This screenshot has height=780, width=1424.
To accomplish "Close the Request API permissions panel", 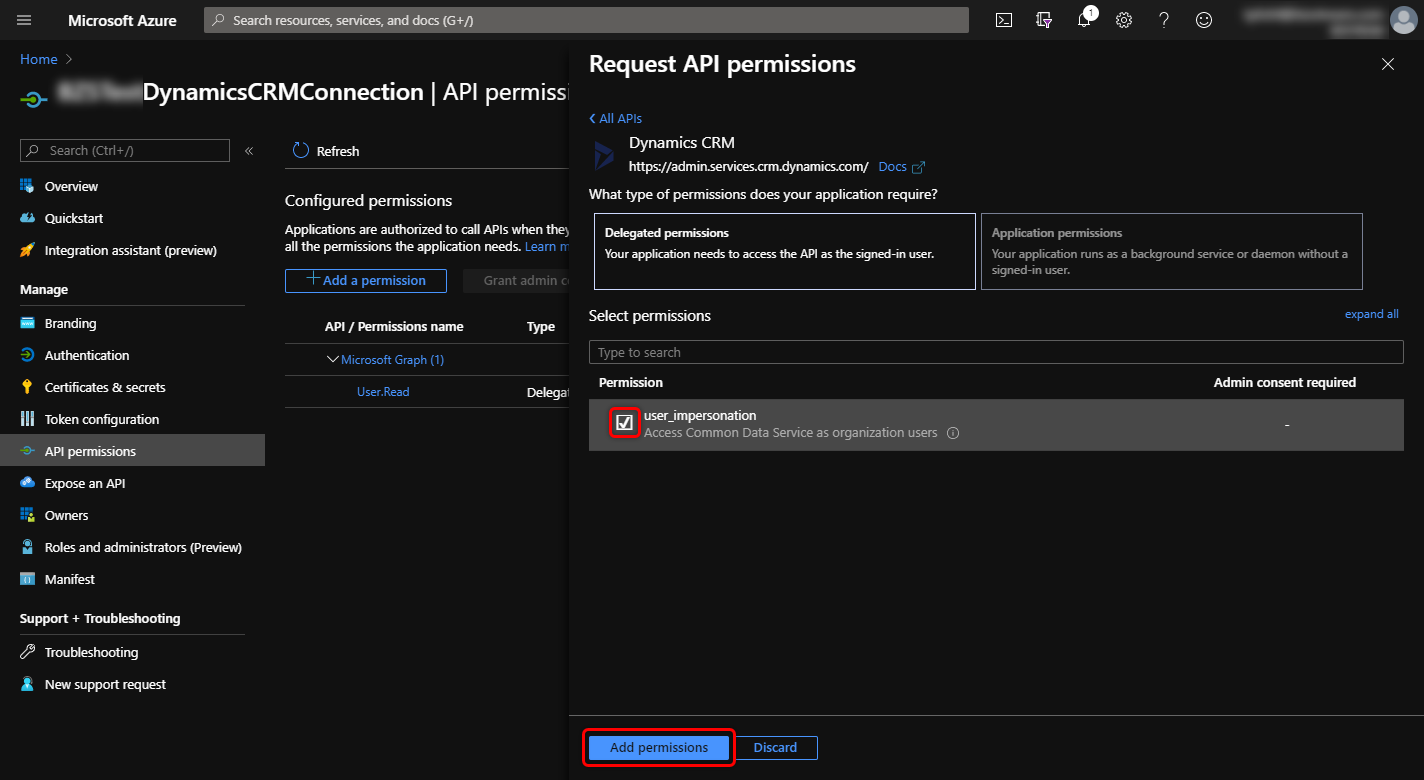I will tap(1387, 64).
